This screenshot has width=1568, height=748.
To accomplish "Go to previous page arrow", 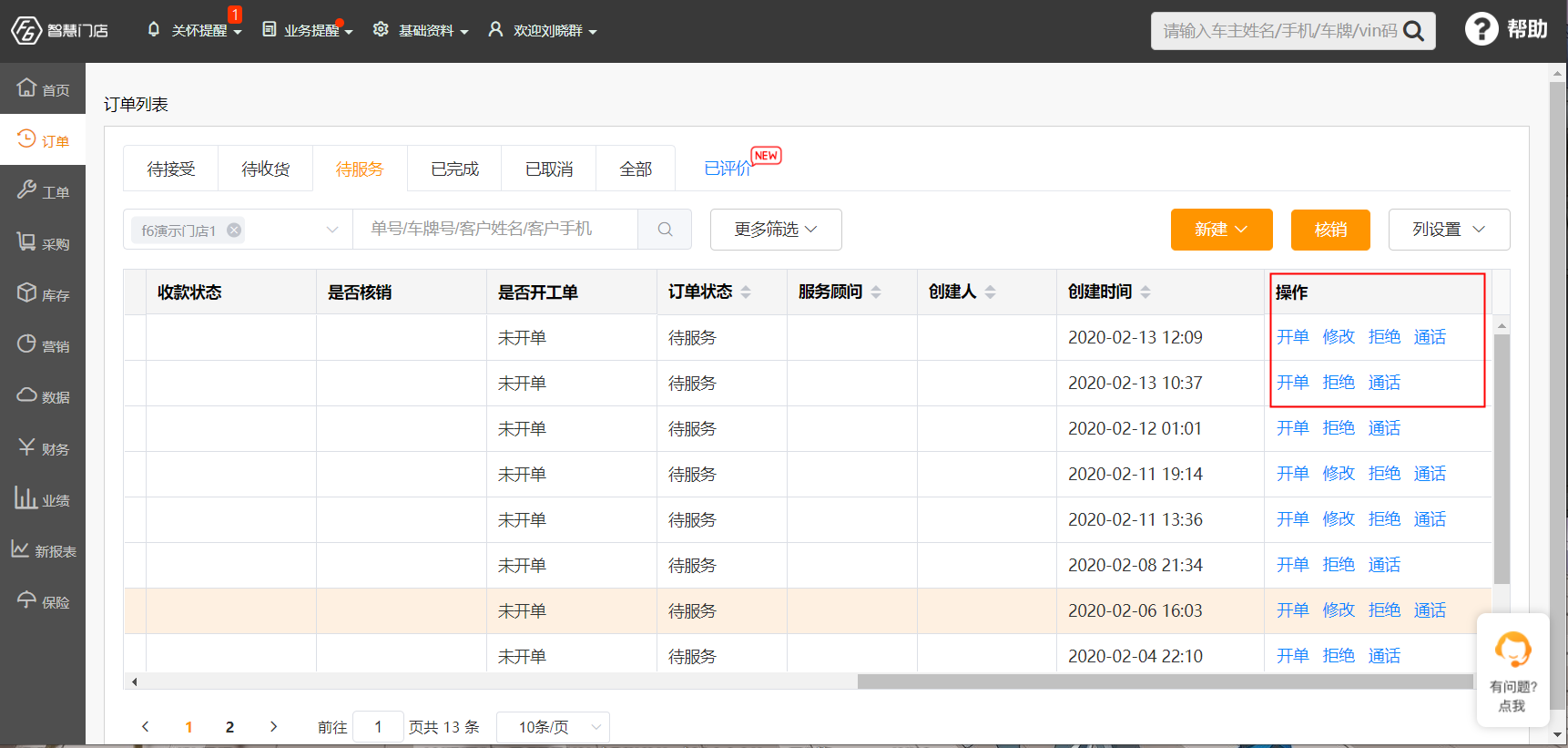I will 146,726.
